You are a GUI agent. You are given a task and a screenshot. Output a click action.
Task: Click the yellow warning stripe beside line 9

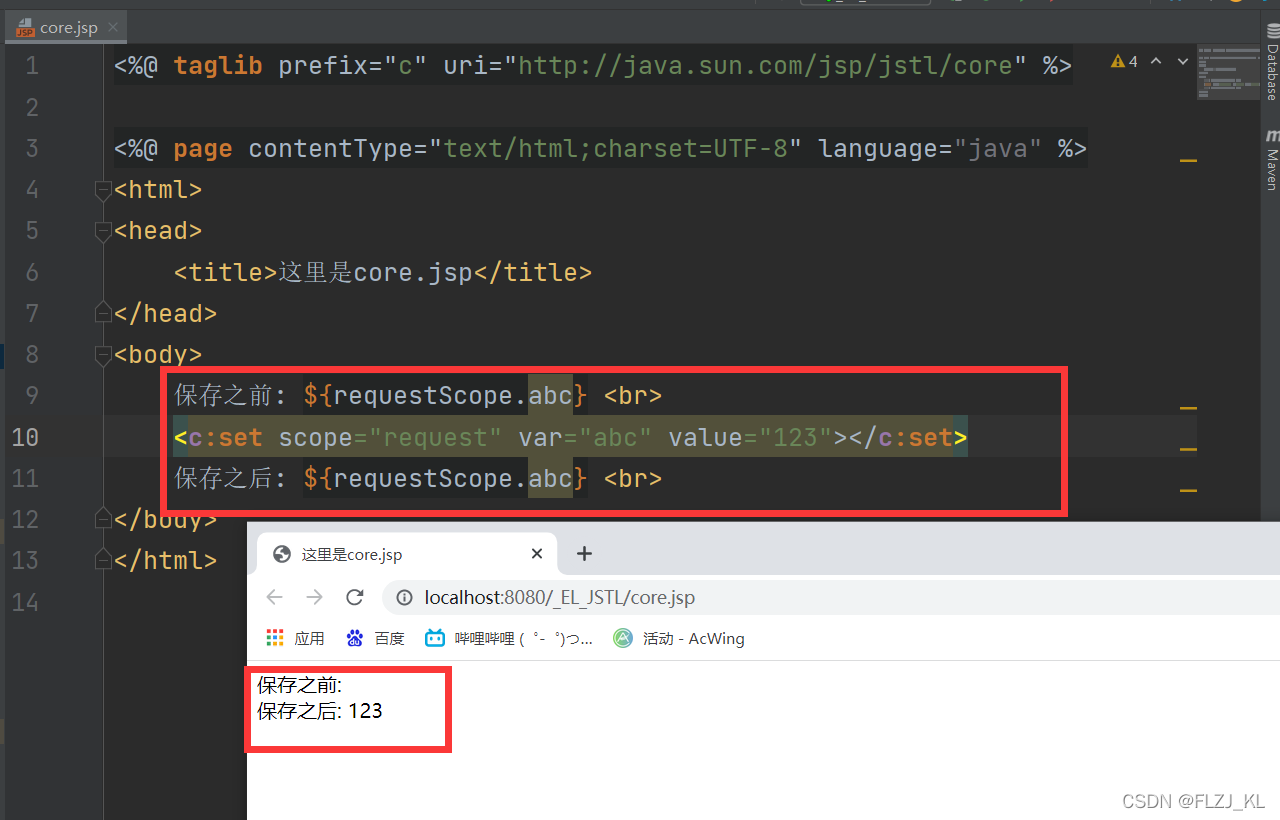(1188, 408)
